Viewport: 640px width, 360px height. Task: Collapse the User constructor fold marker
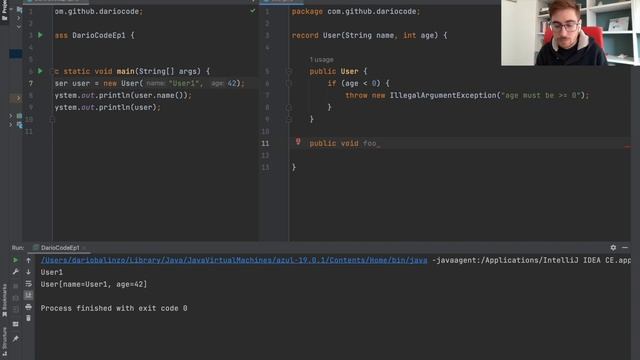[x=289, y=71]
